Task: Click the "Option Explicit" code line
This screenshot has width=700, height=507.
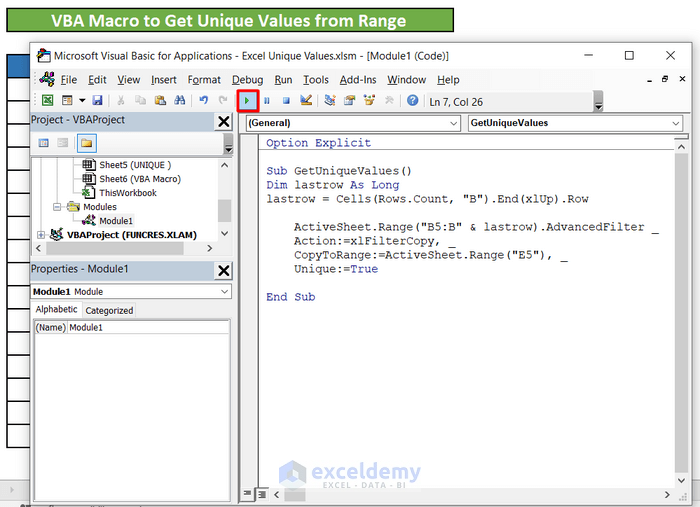Action: click(318, 143)
